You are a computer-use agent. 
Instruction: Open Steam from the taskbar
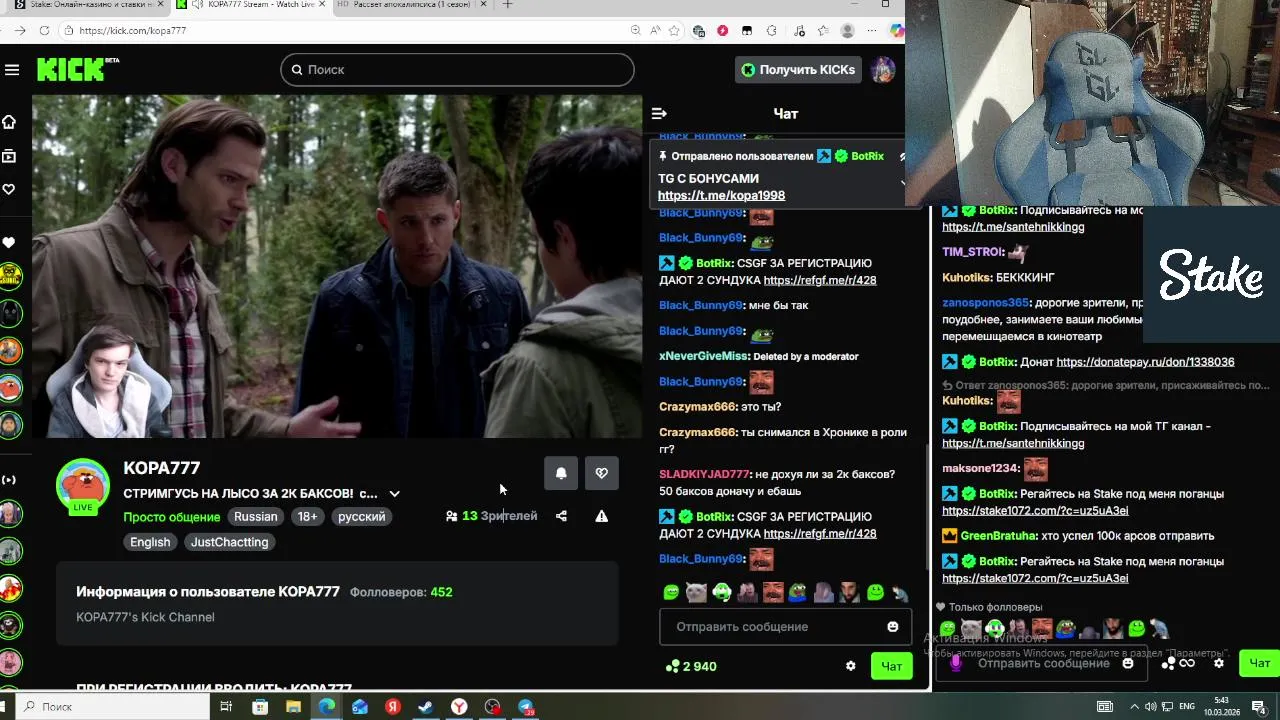pos(426,707)
